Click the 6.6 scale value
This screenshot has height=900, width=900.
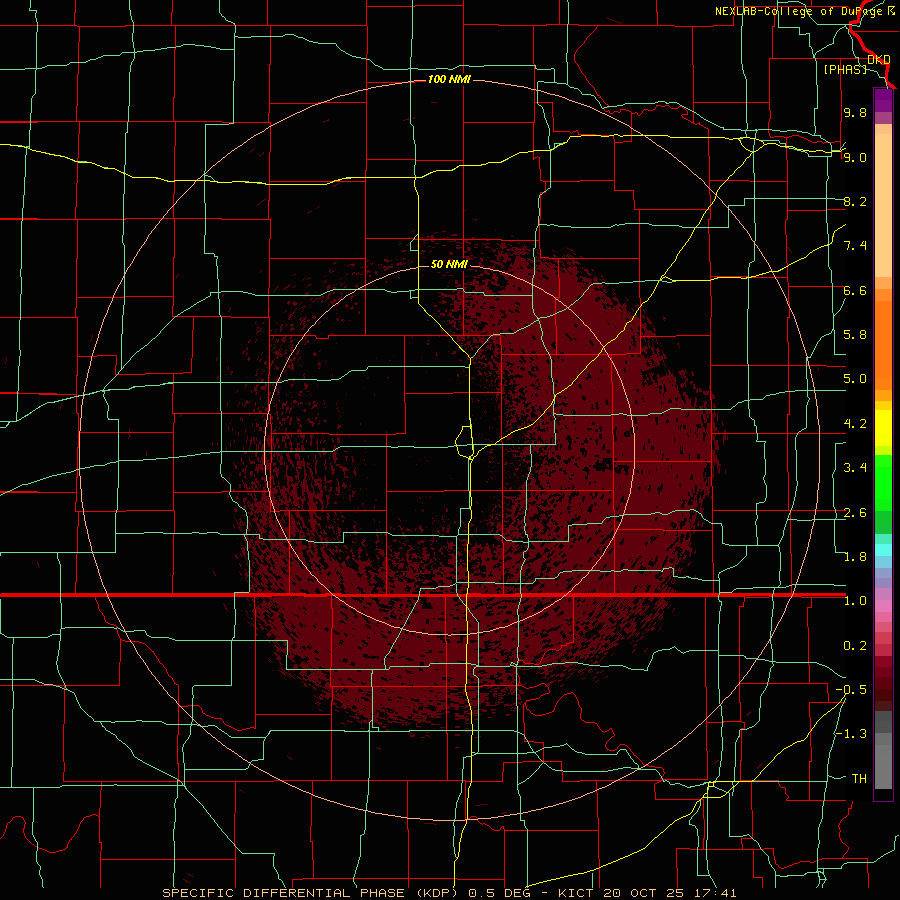point(855,290)
